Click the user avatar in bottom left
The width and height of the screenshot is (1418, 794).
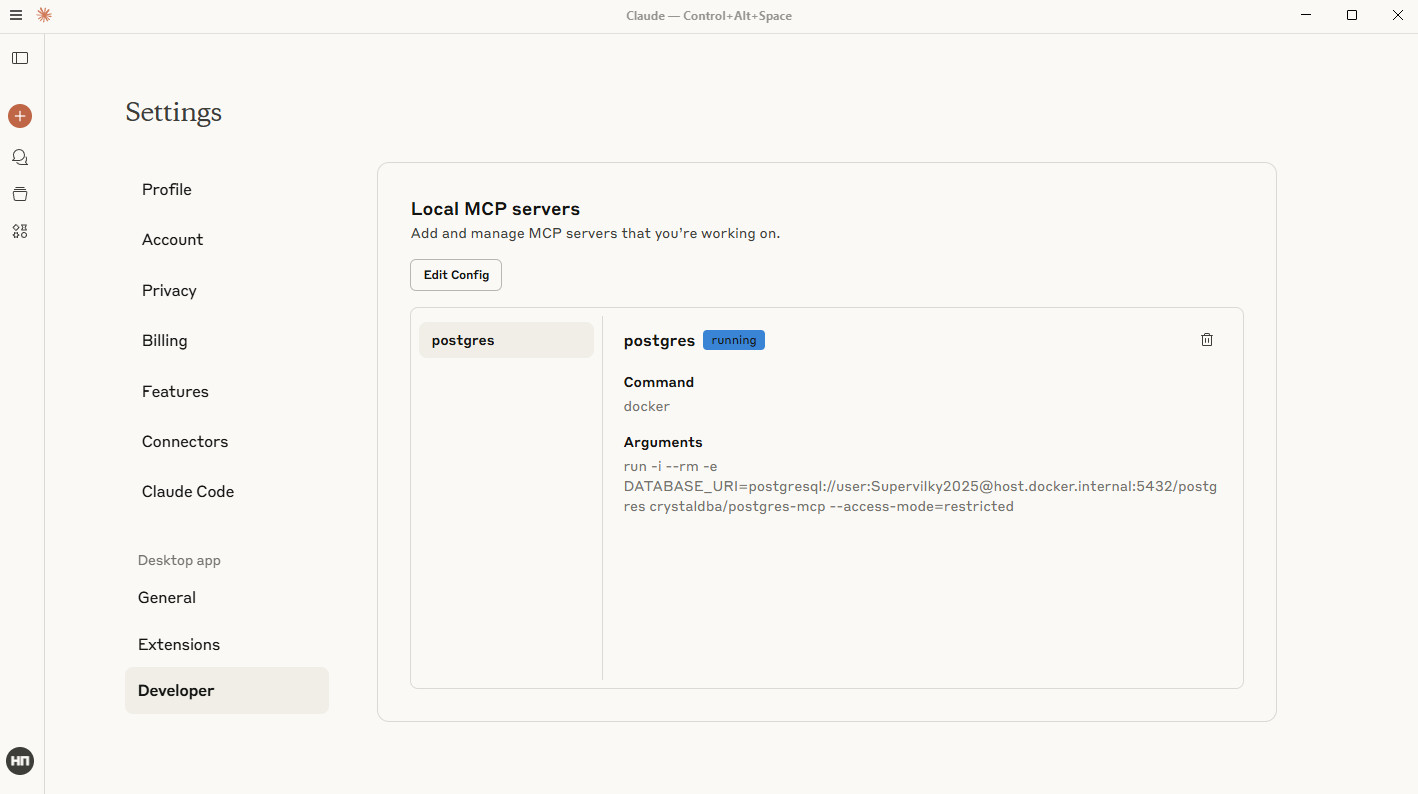(20, 761)
